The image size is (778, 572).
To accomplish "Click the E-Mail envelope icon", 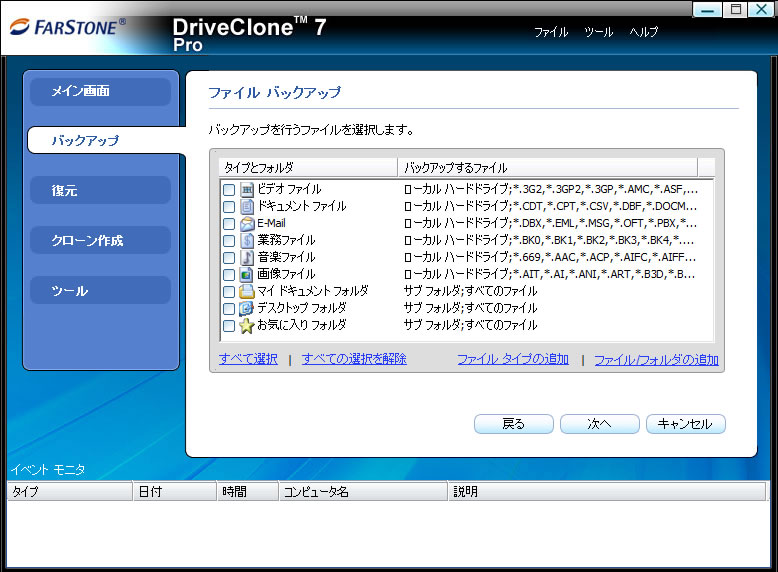I will tap(247, 224).
